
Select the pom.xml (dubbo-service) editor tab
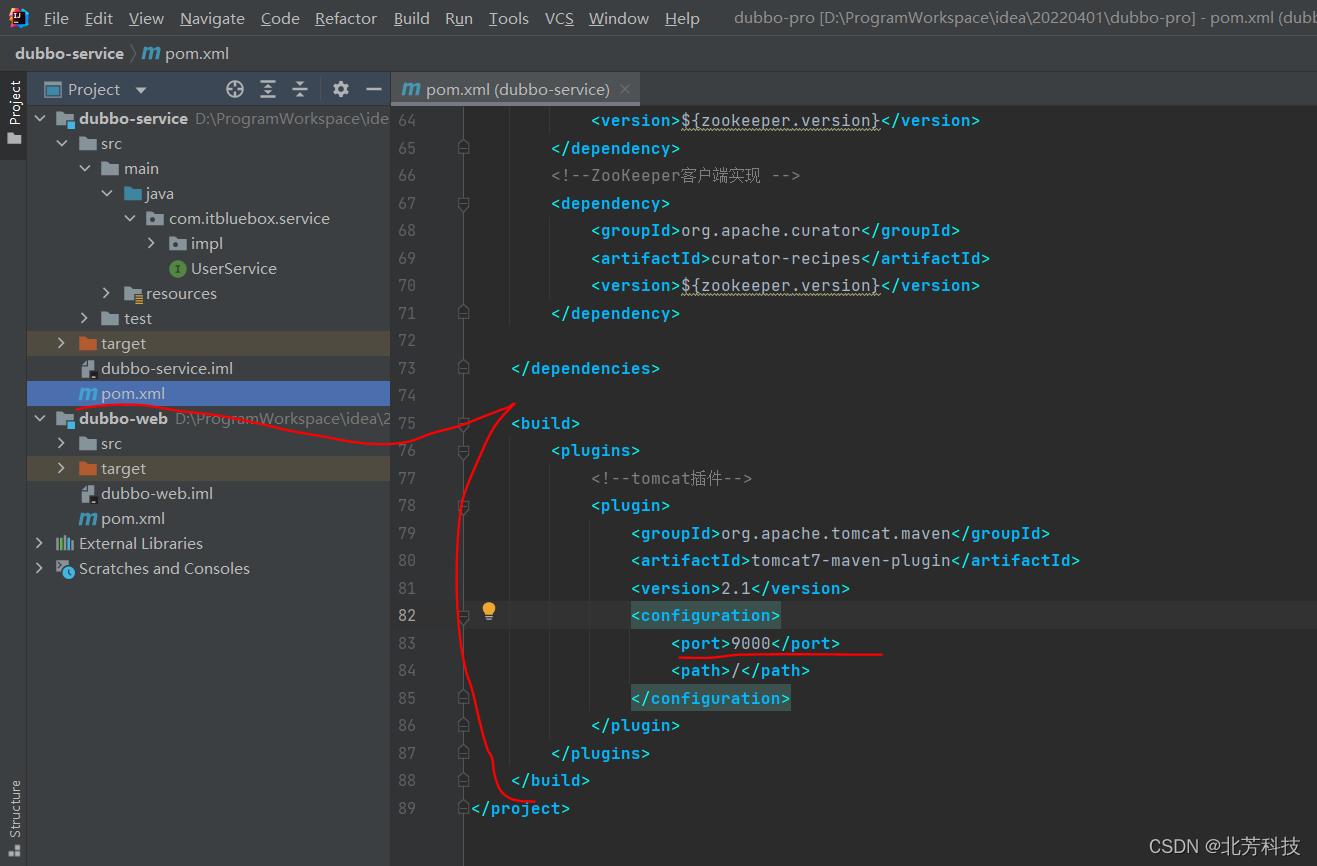(x=516, y=89)
